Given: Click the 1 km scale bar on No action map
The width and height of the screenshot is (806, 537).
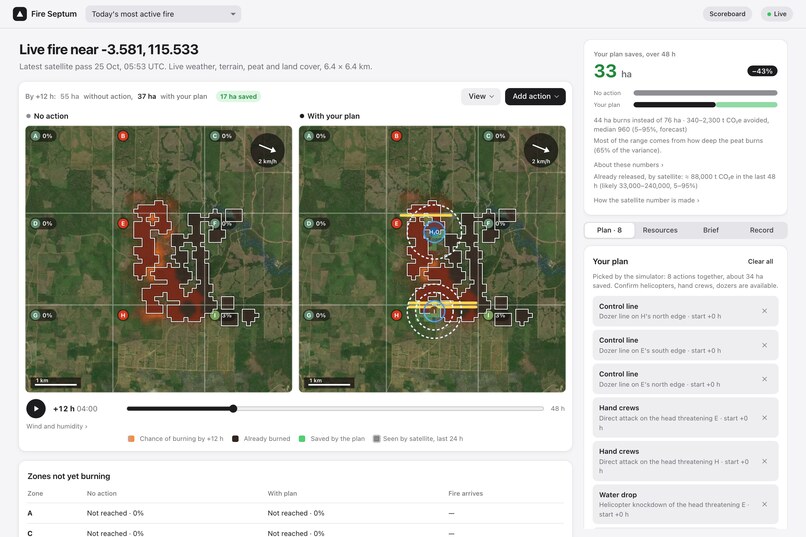Looking at the screenshot, I should click(57, 382).
